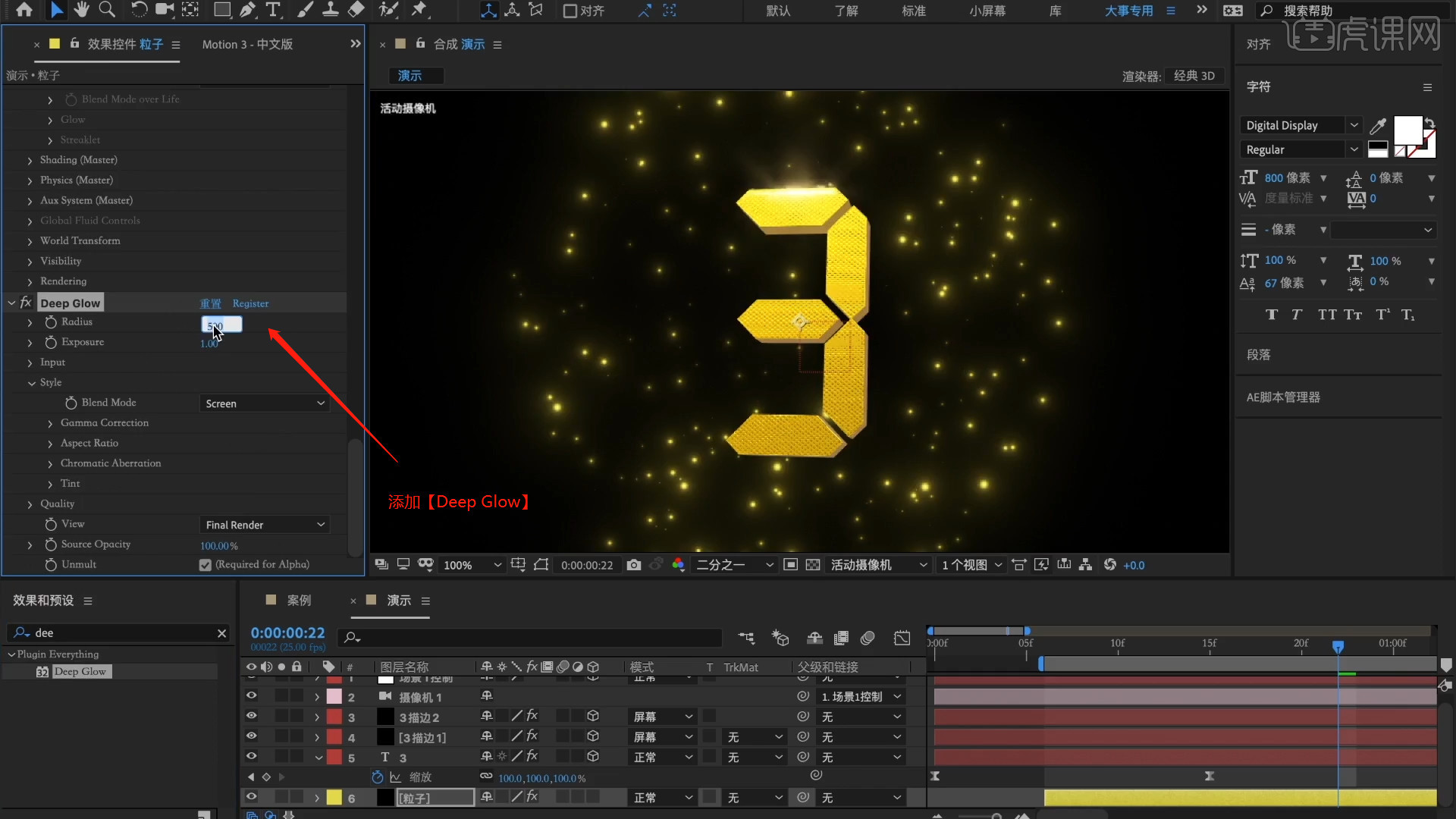Click the Radius value input field
Image resolution: width=1456 pixels, height=819 pixels.
point(221,325)
